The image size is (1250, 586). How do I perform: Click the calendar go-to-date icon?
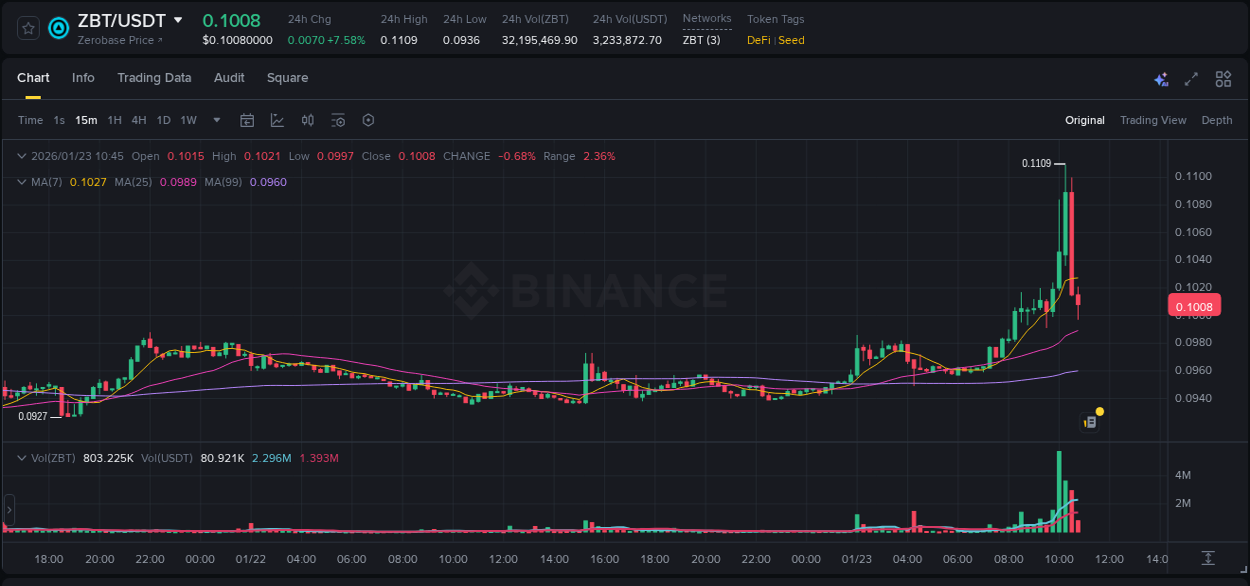247,120
